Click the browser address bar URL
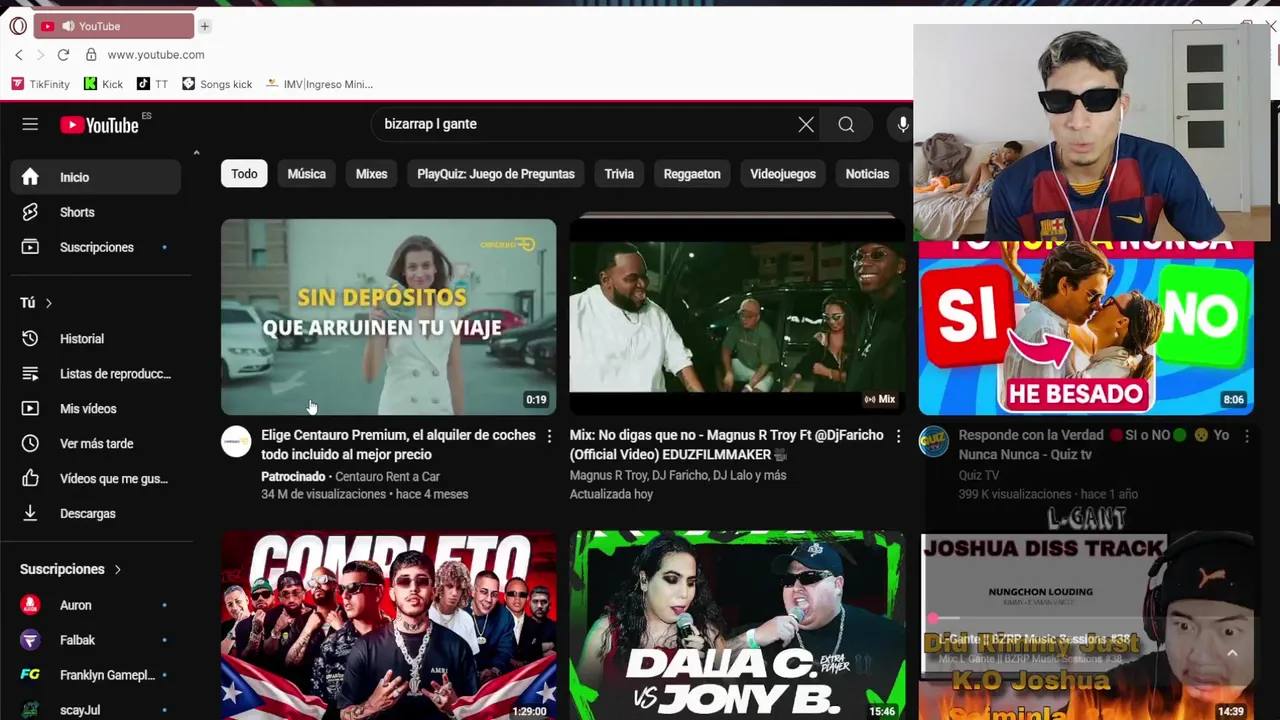The width and height of the screenshot is (1280, 720). coord(156,55)
